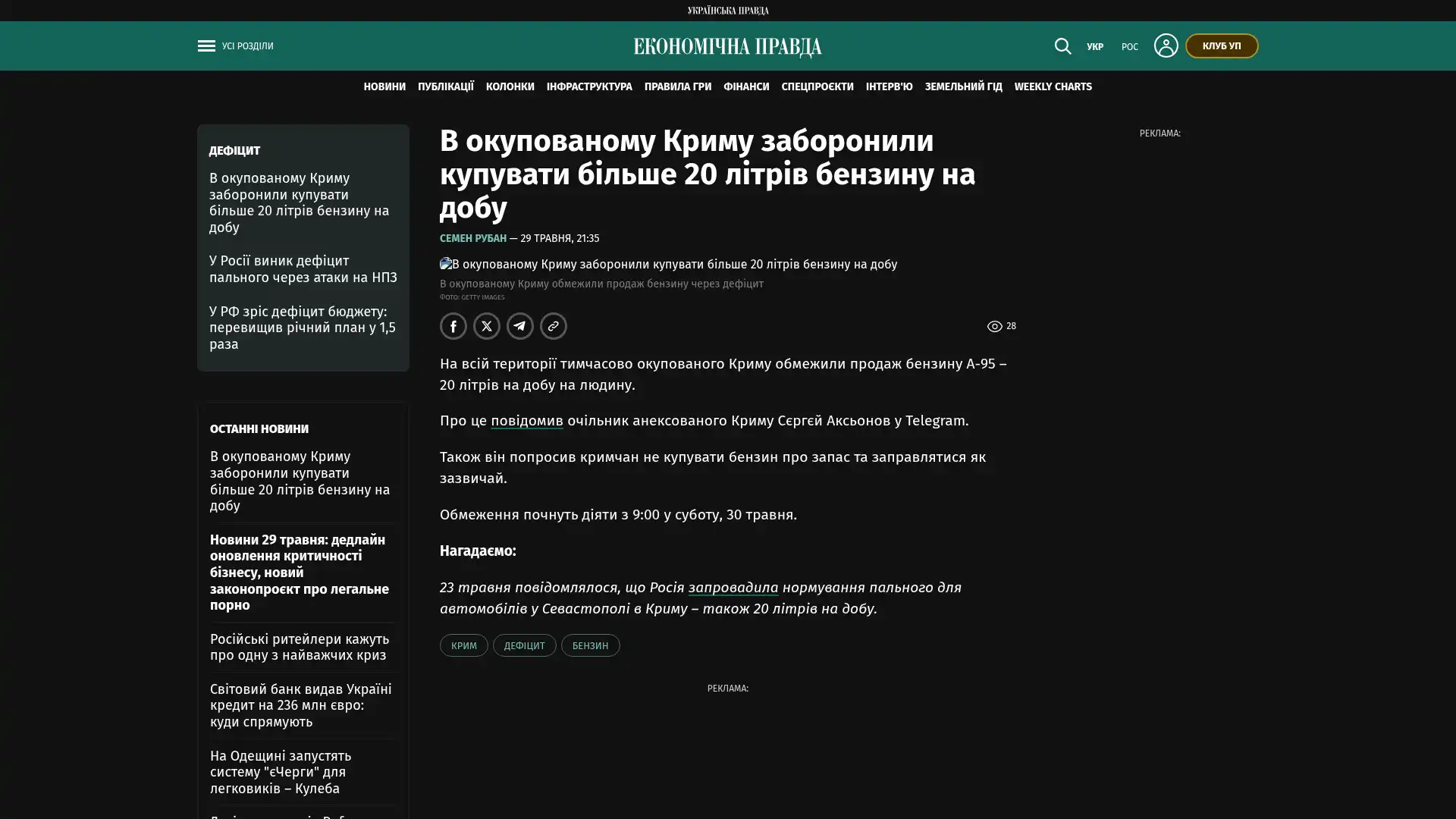This screenshot has height=819, width=1456.
Task: Open the hamburger menu for all sections
Action: [x=206, y=46]
